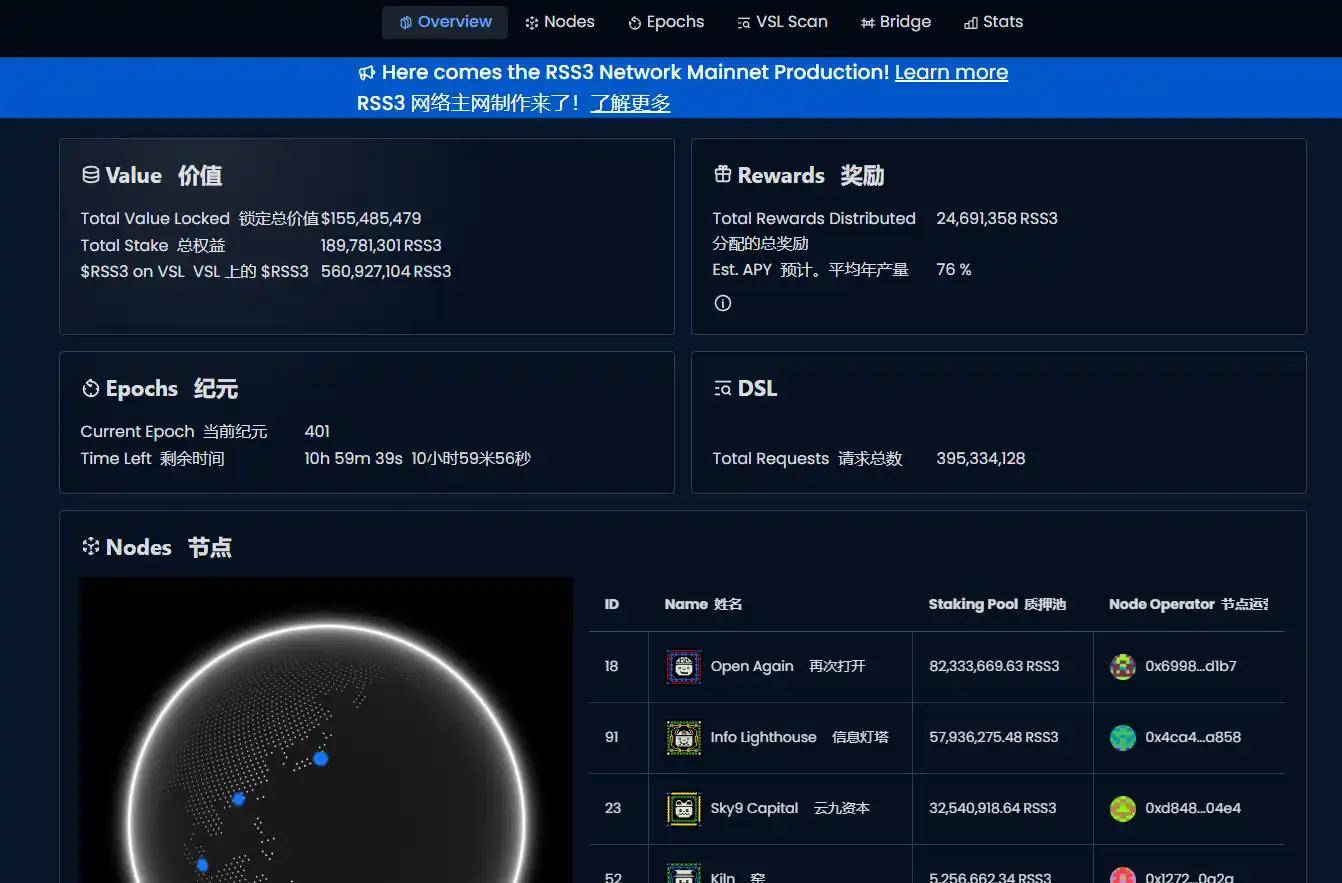The width and height of the screenshot is (1342, 883).
Task: Click staking pool value 57,936,275.48 RSS3
Action: (994, 737)
